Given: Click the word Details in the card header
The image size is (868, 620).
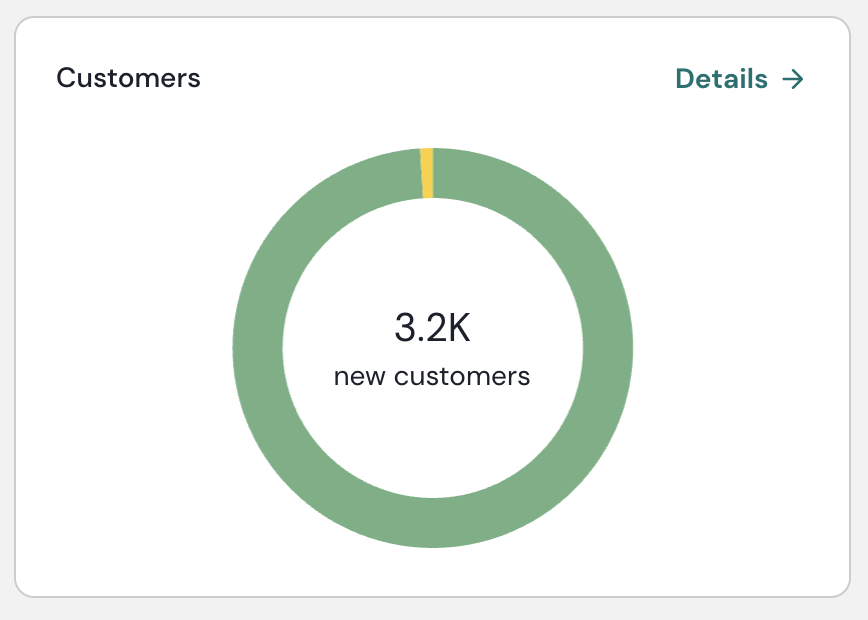Looking at the screenshot, I should 721,79.
